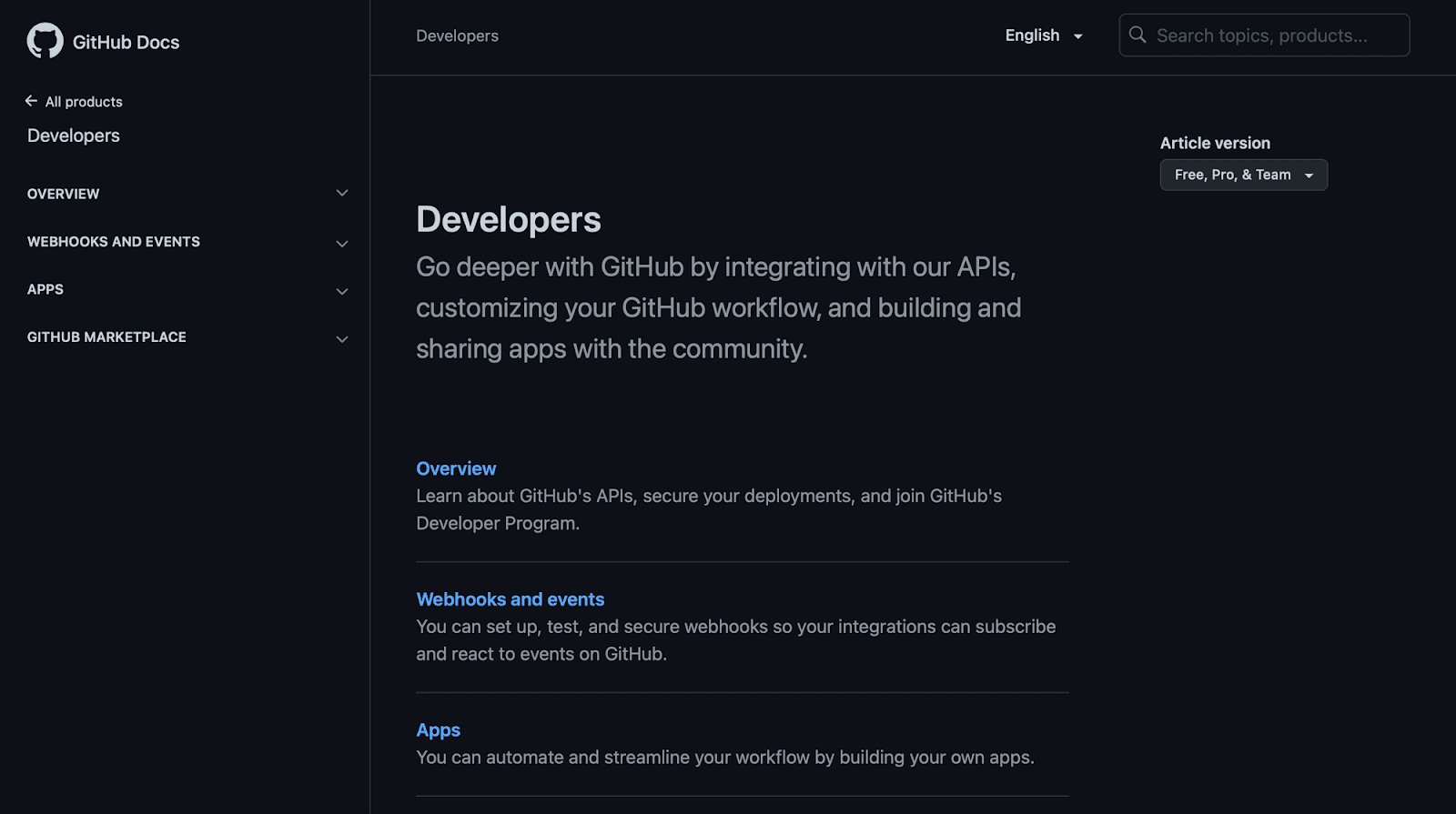
Task: Click the back arrow beside All products
Action: 32,101
